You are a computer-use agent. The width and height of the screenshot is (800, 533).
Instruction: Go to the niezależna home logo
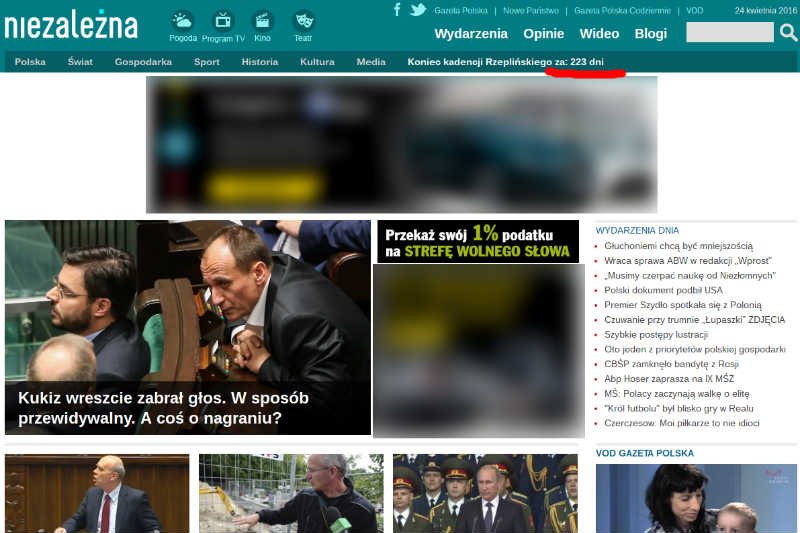[x=71, y=24]
